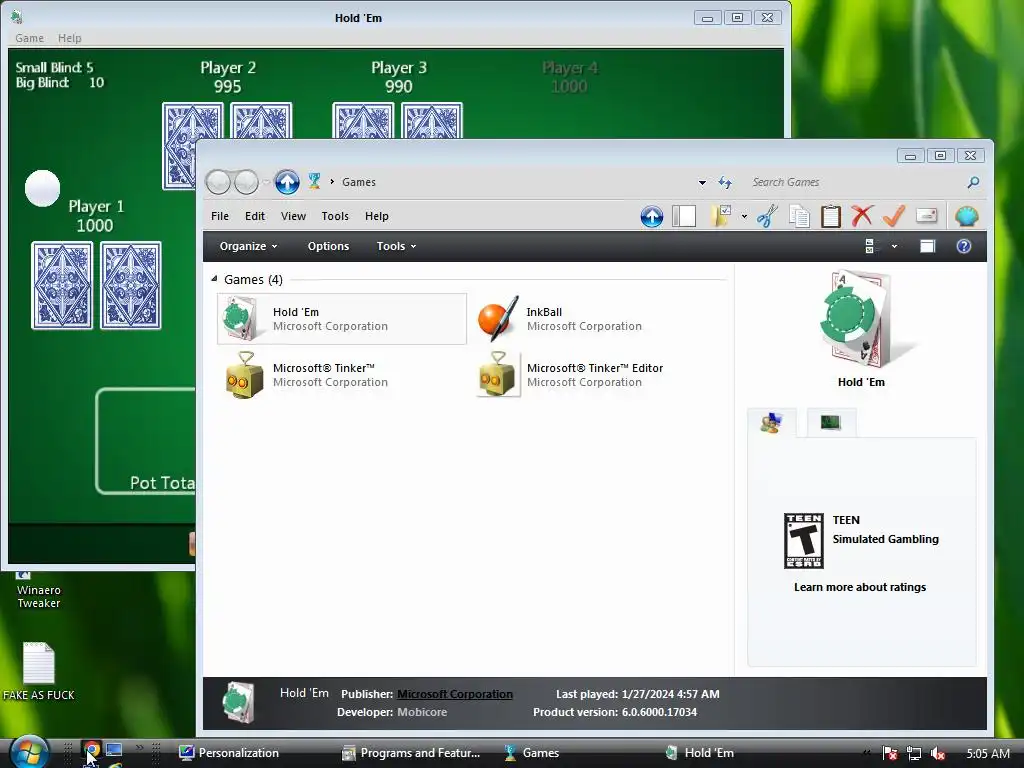Expand the view options arrow in command bar
The image size is (1024, 768).
coord(894,246)
